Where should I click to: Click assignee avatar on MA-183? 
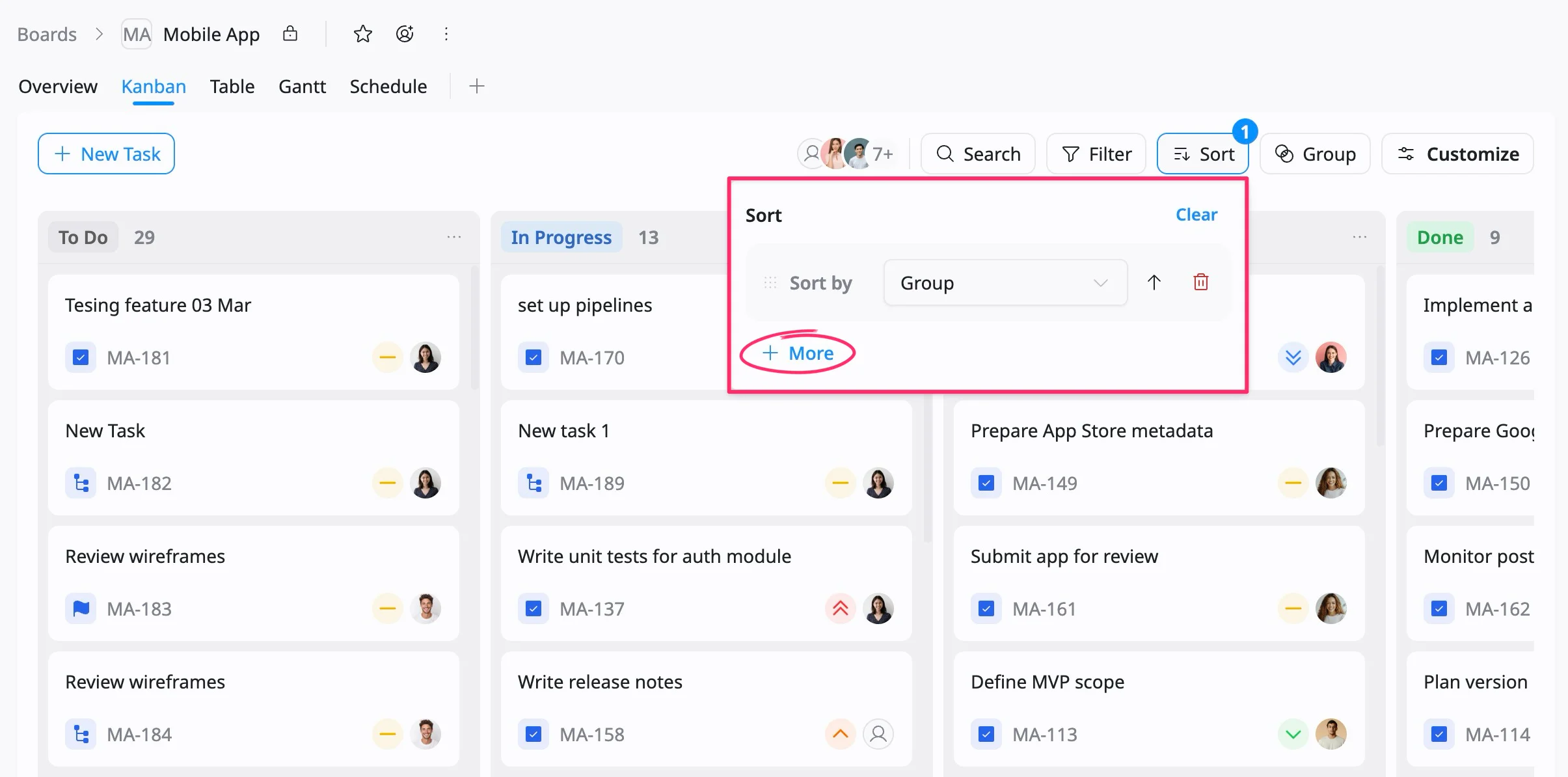click(426, 608)
